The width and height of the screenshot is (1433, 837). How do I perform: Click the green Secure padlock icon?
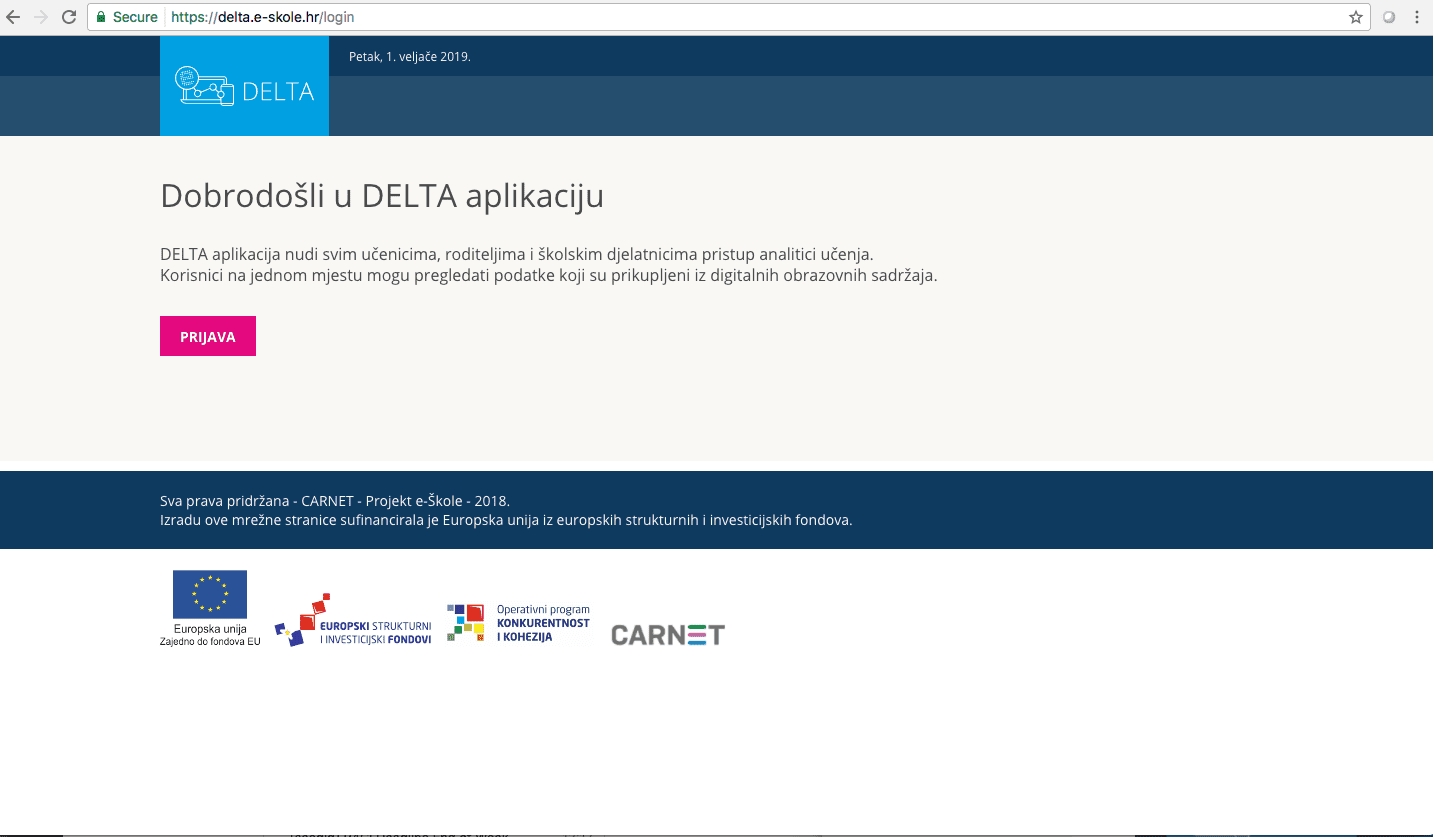click(100, 17)
